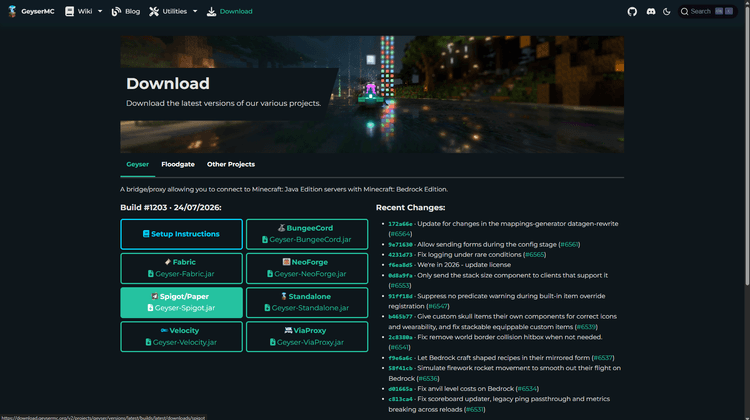Click the Velocity platform icon
Viewport: 750px width, 420px height.
tap(164, 331)
